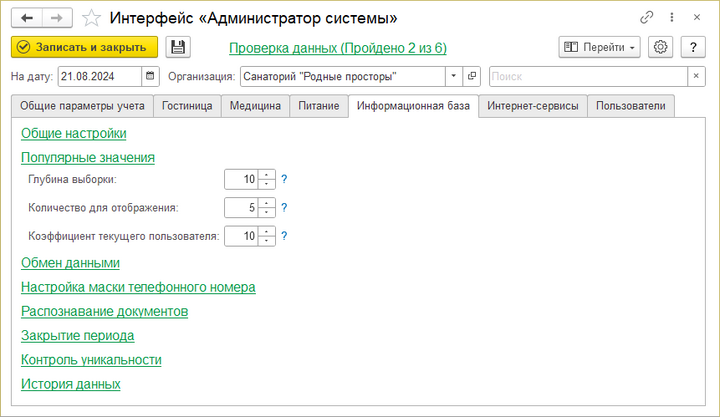Screen dimensions: 720x417
Task: Expand the Организация dropdown list
Action: (x=454, y=76)
